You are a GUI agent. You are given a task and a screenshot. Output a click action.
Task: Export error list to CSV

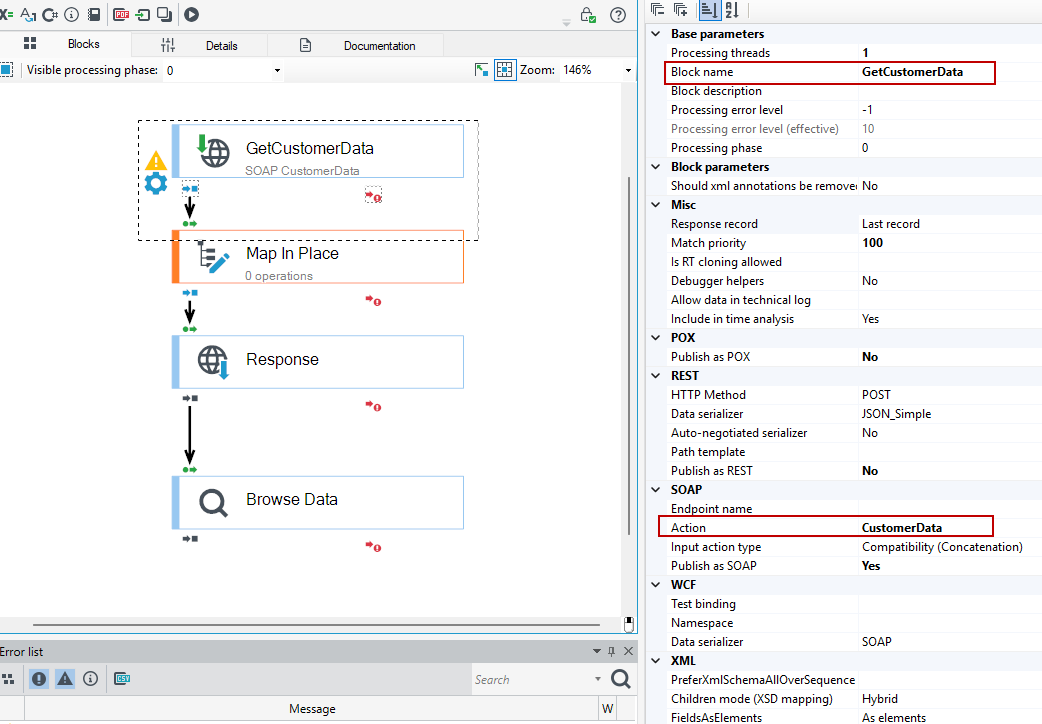click(x=122, y=679)
